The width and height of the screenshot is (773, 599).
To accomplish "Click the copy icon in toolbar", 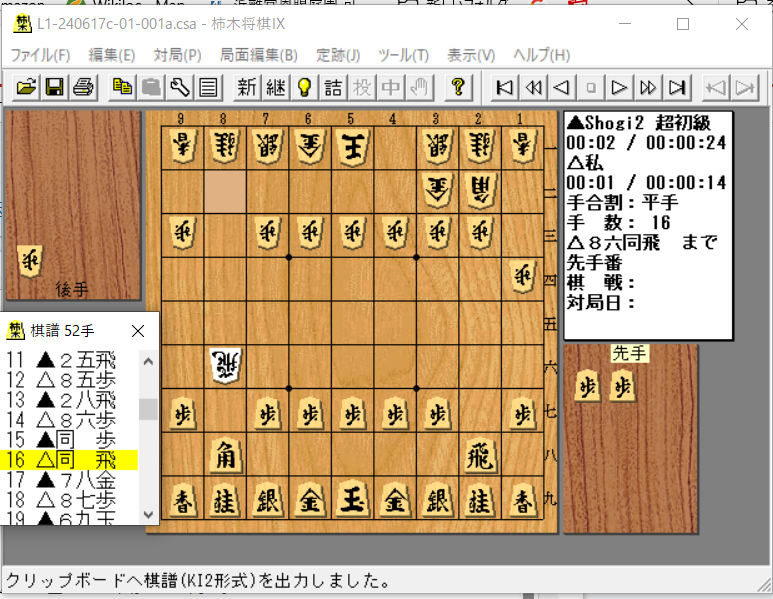I will [x=122, y=87].
